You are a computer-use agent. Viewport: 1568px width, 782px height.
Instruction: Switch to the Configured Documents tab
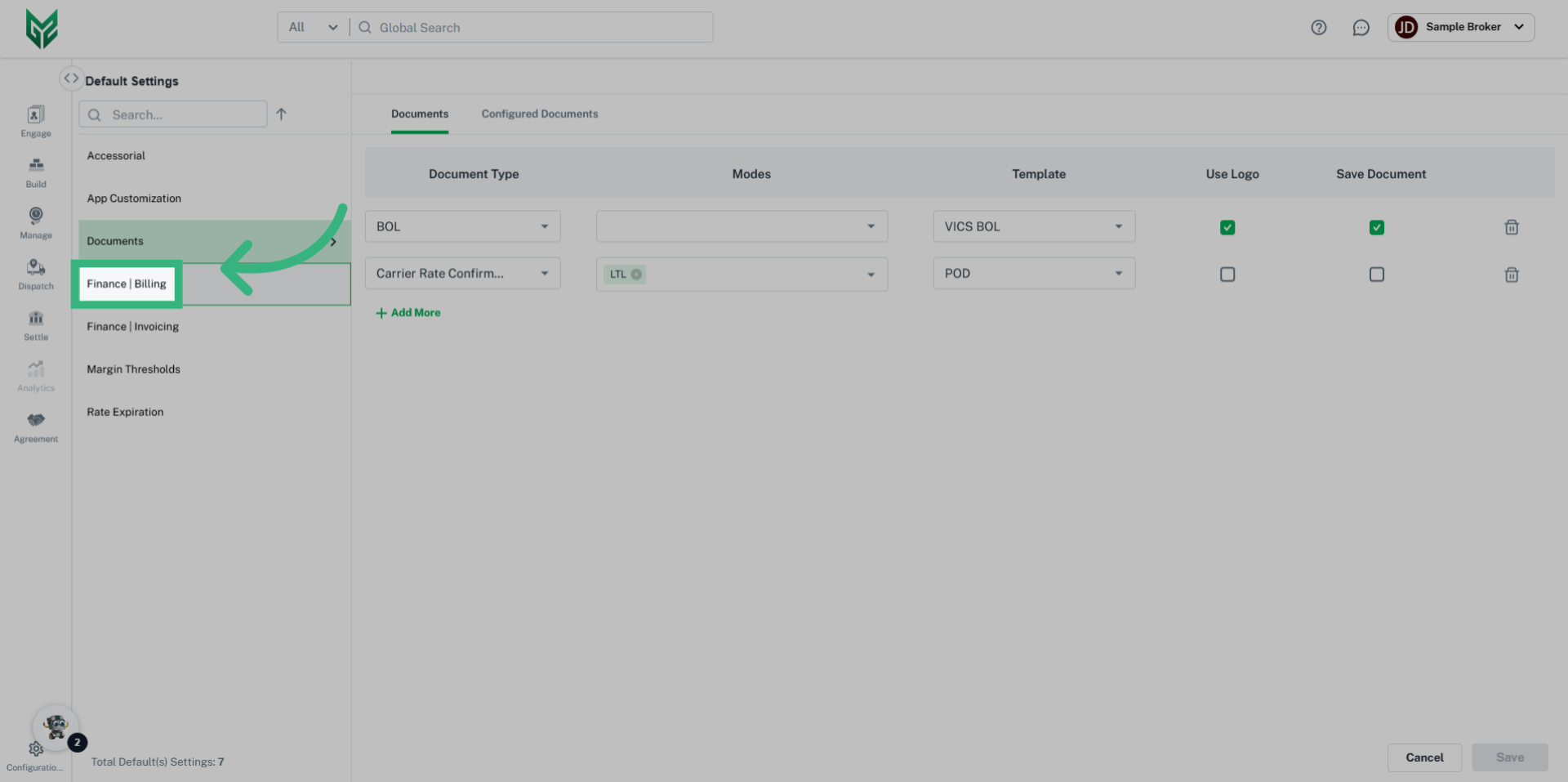tap(539, 114)
